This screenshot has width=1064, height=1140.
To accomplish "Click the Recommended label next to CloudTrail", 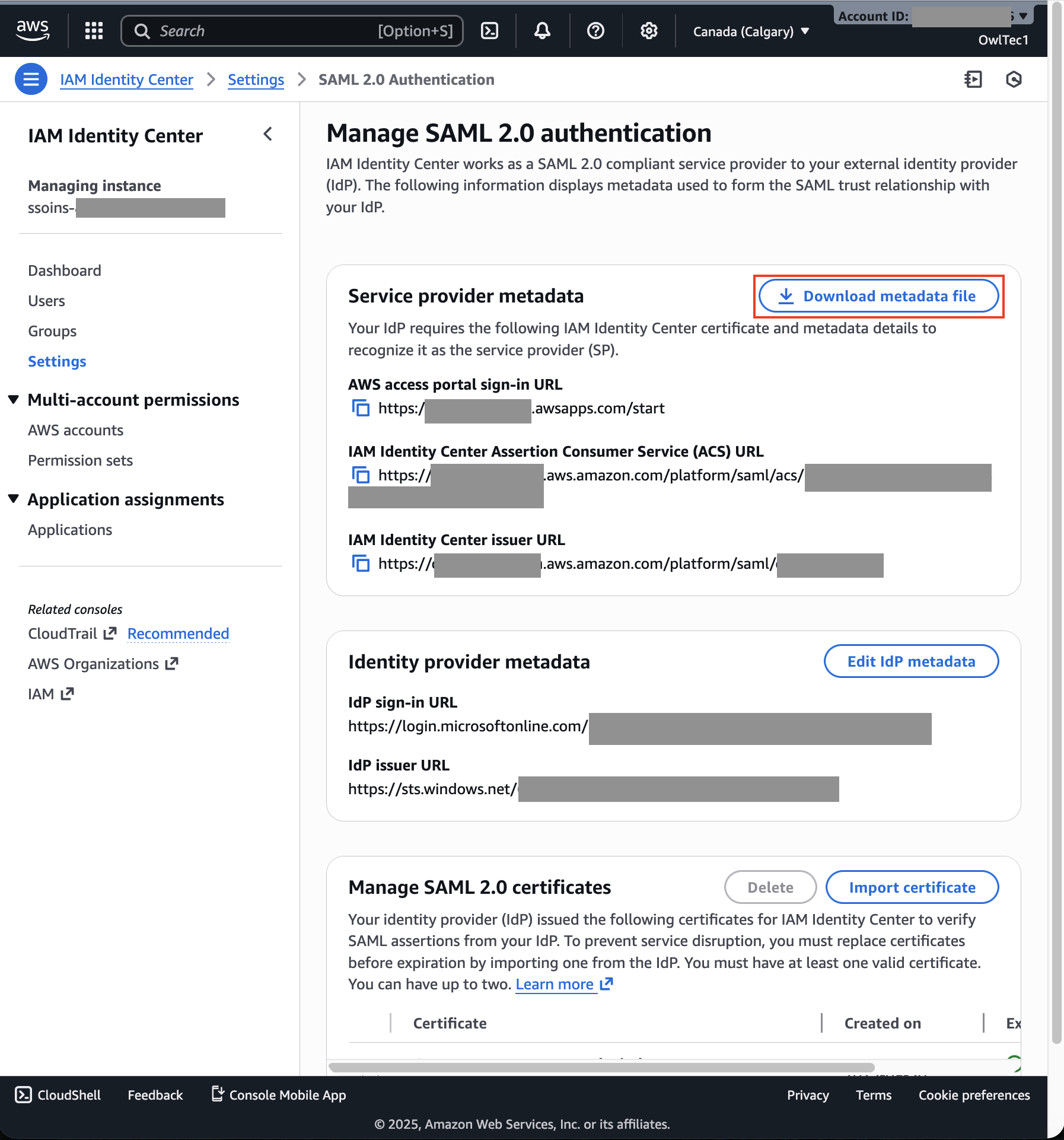I will pos(179,633).
